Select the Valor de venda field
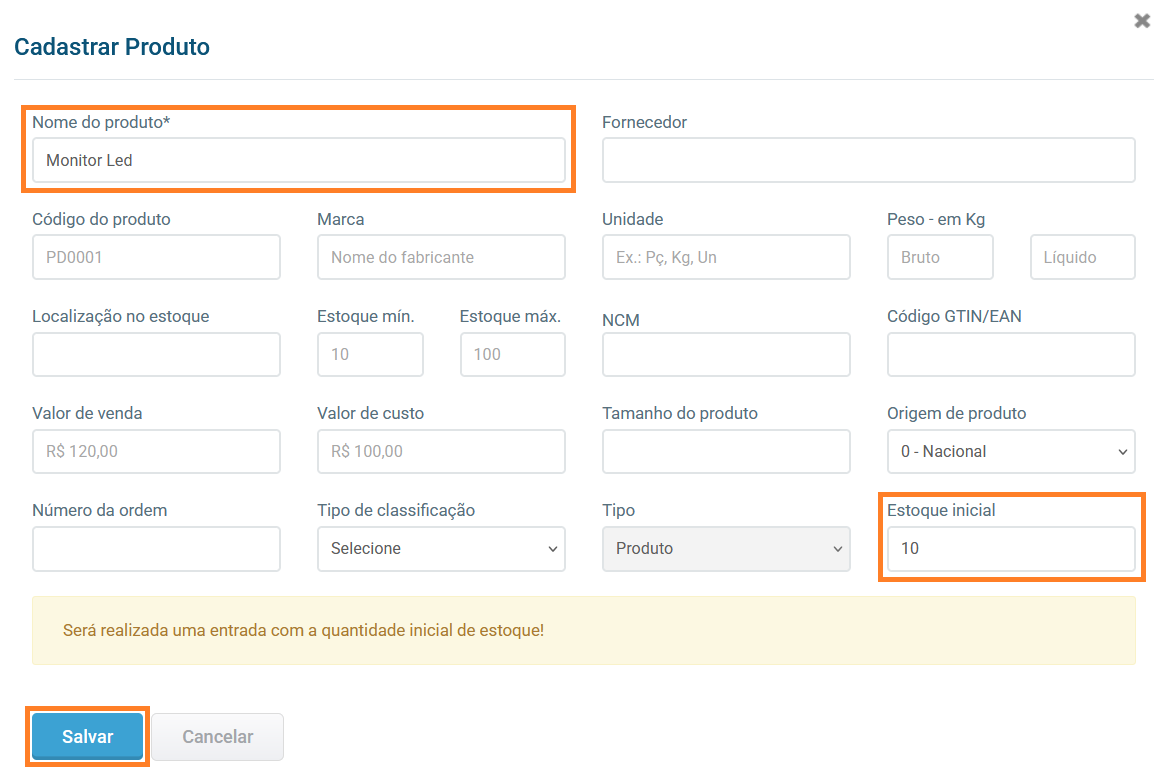 pyautogui.click(x=156, y=452)
